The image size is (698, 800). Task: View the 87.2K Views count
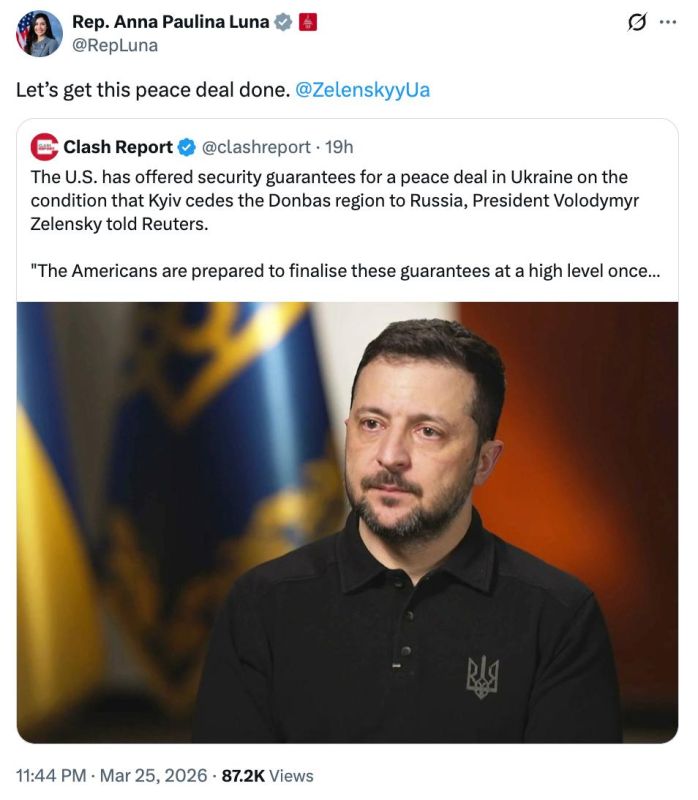[x=267, y=775]
